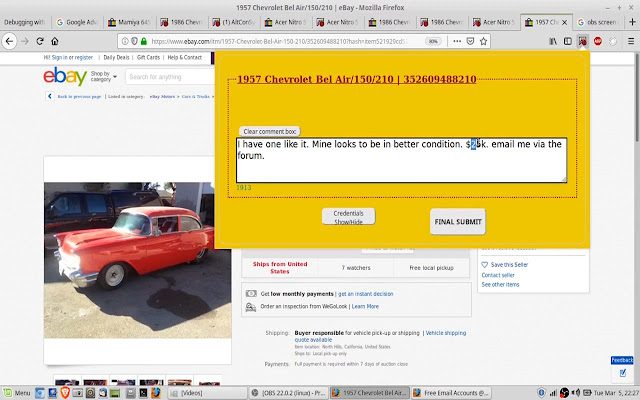Image resolution: width=640 pixels, height=400 pixels.
Task: Open 1957 Chevrolet Bel Air popup title link
Action: click(x=356, y=79)
